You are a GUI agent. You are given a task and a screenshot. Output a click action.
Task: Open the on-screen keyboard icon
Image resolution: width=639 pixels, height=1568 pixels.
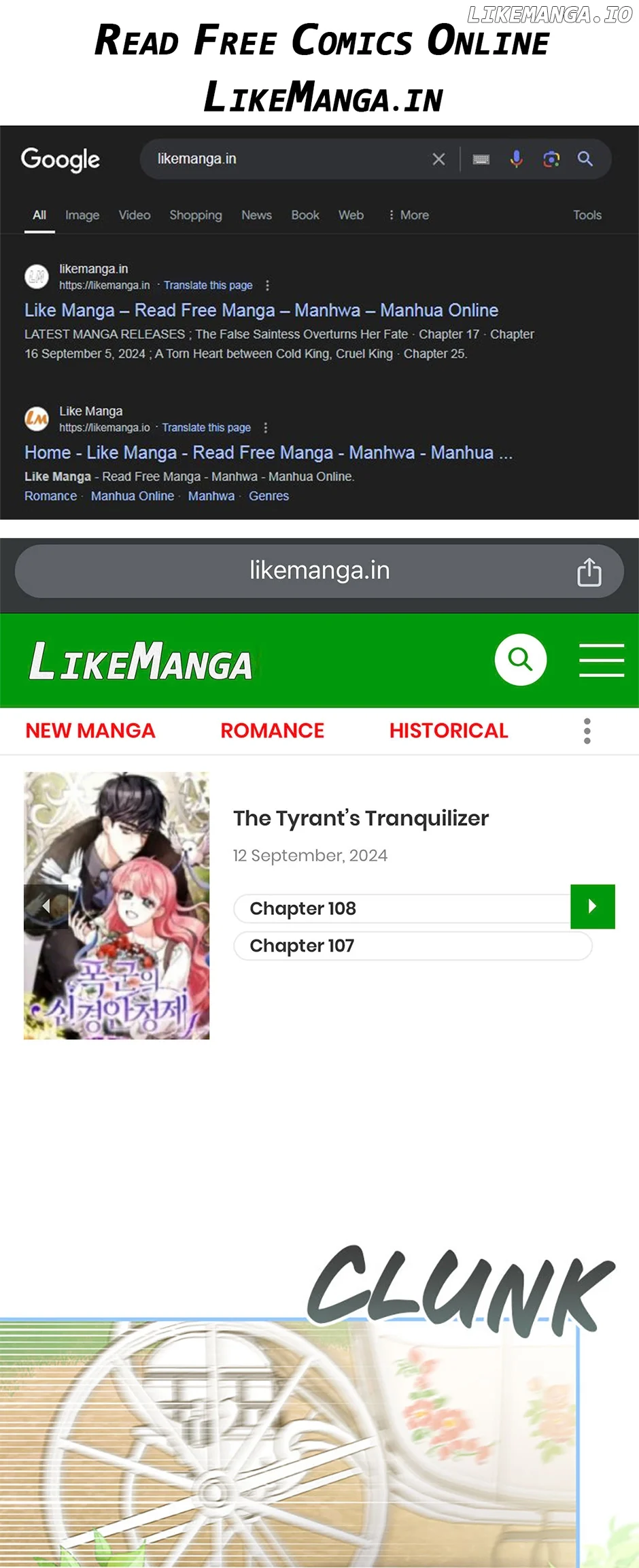[x=481, y=159]
